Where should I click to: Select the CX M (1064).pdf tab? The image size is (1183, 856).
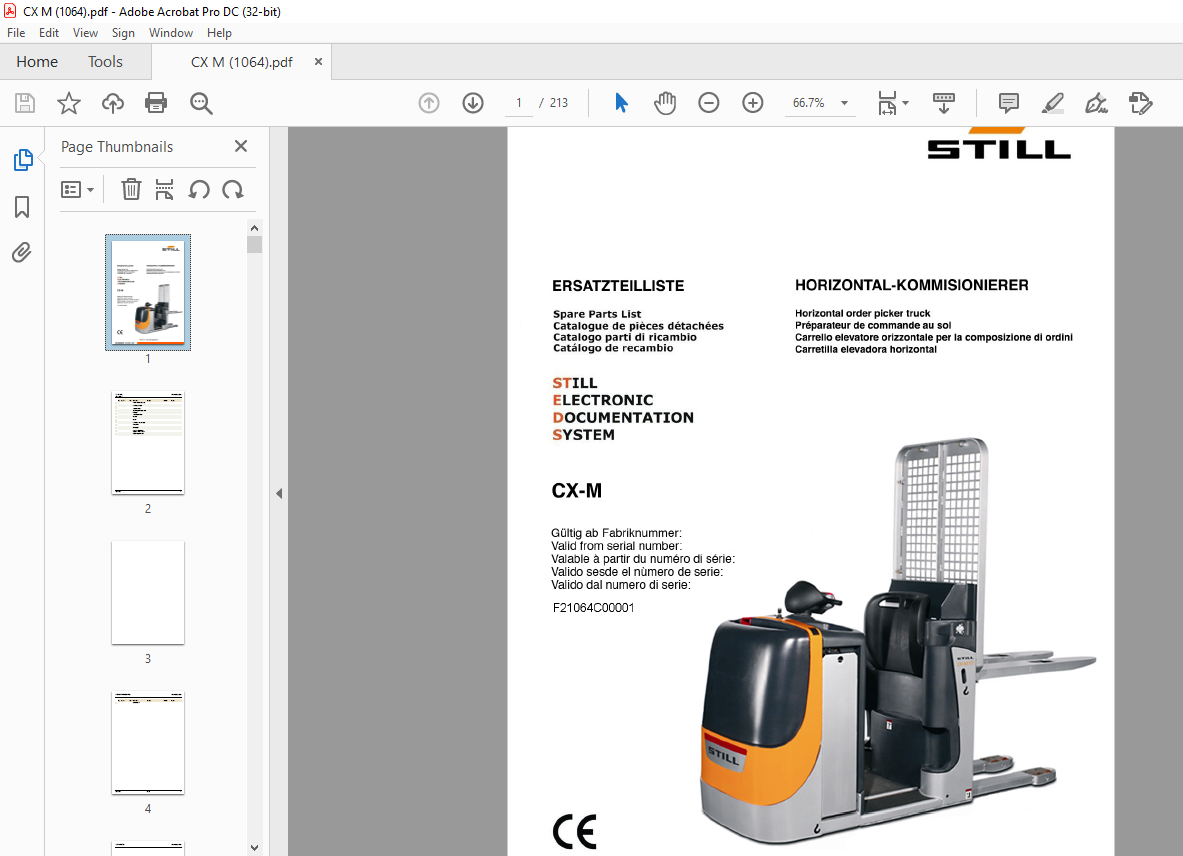[x=241, y=62]
